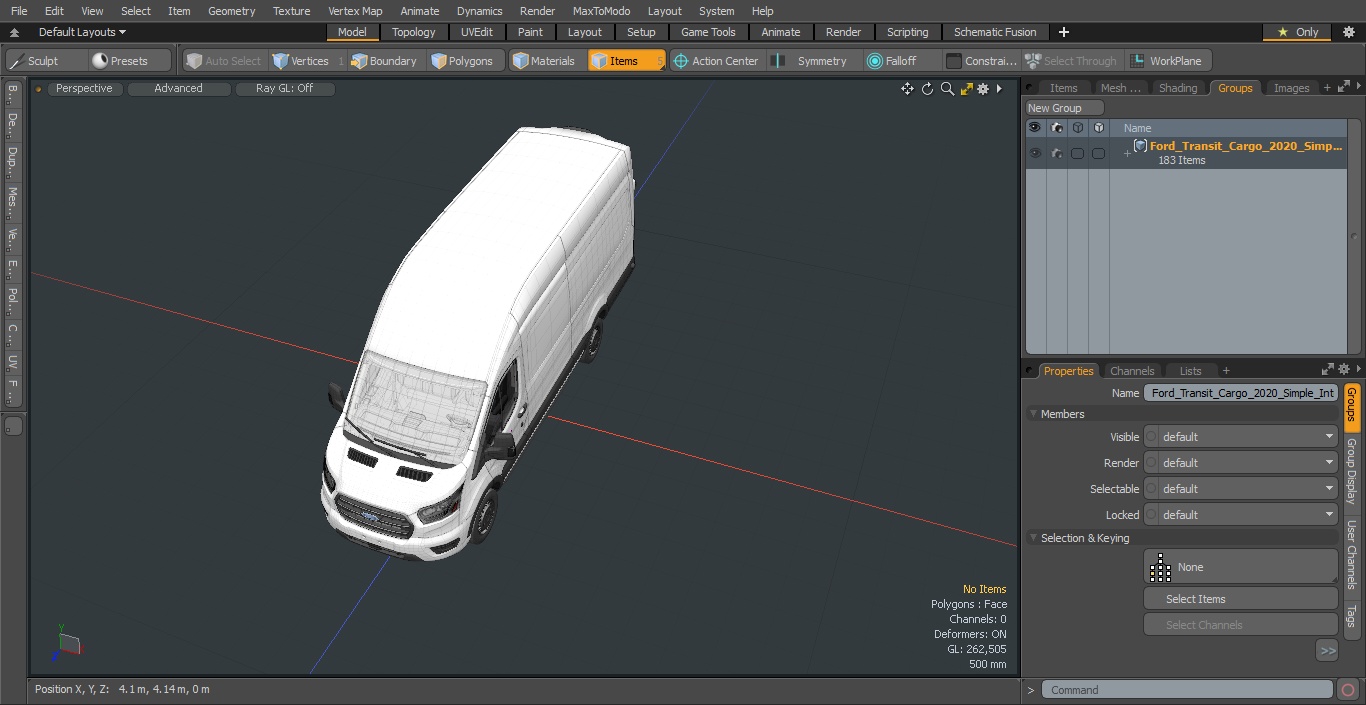Screen dimensions: 1366x705
Task: Open the Group Display vertical tab
Action: (1351, 471)
